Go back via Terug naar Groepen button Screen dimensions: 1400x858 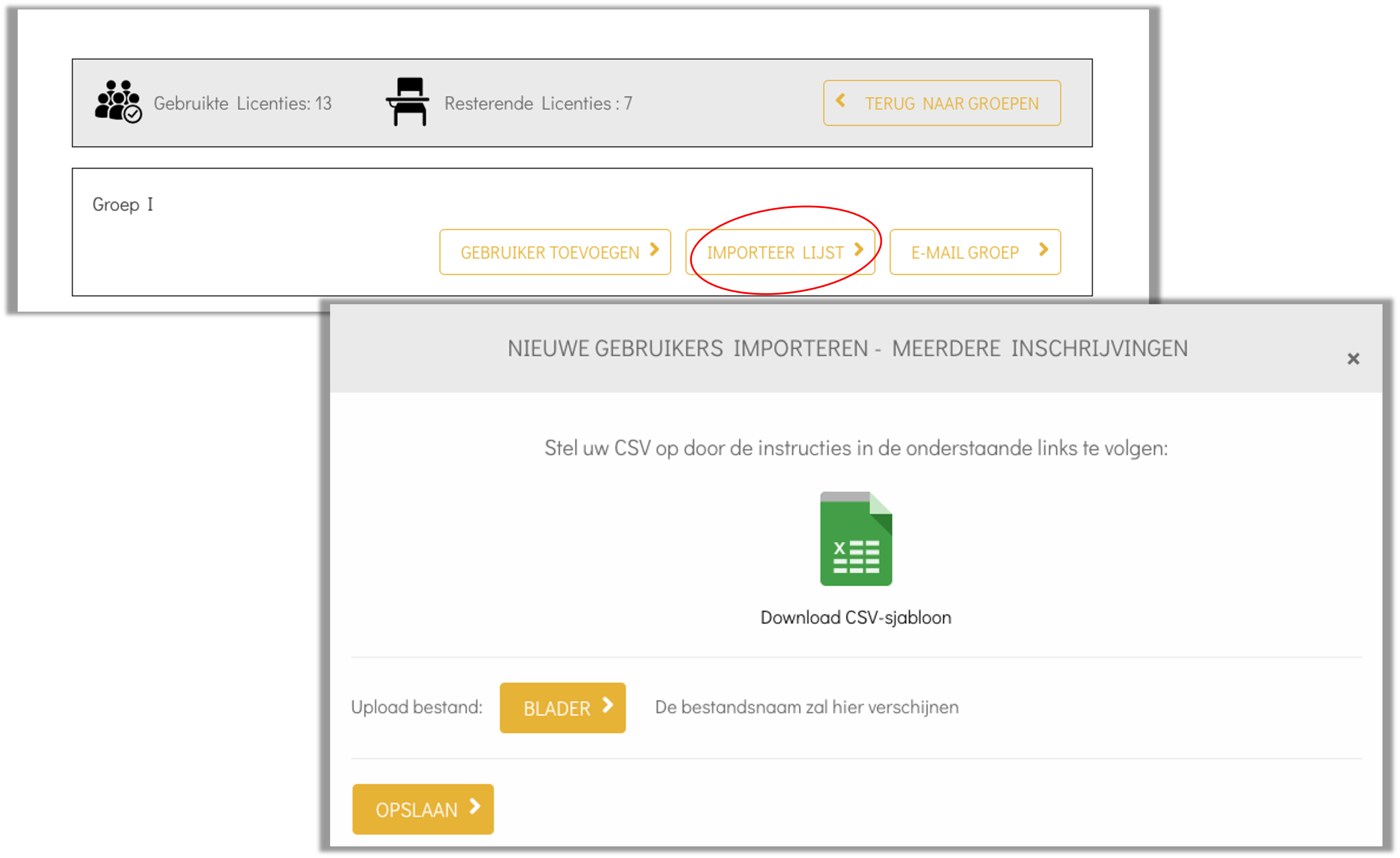coord(942,103)
